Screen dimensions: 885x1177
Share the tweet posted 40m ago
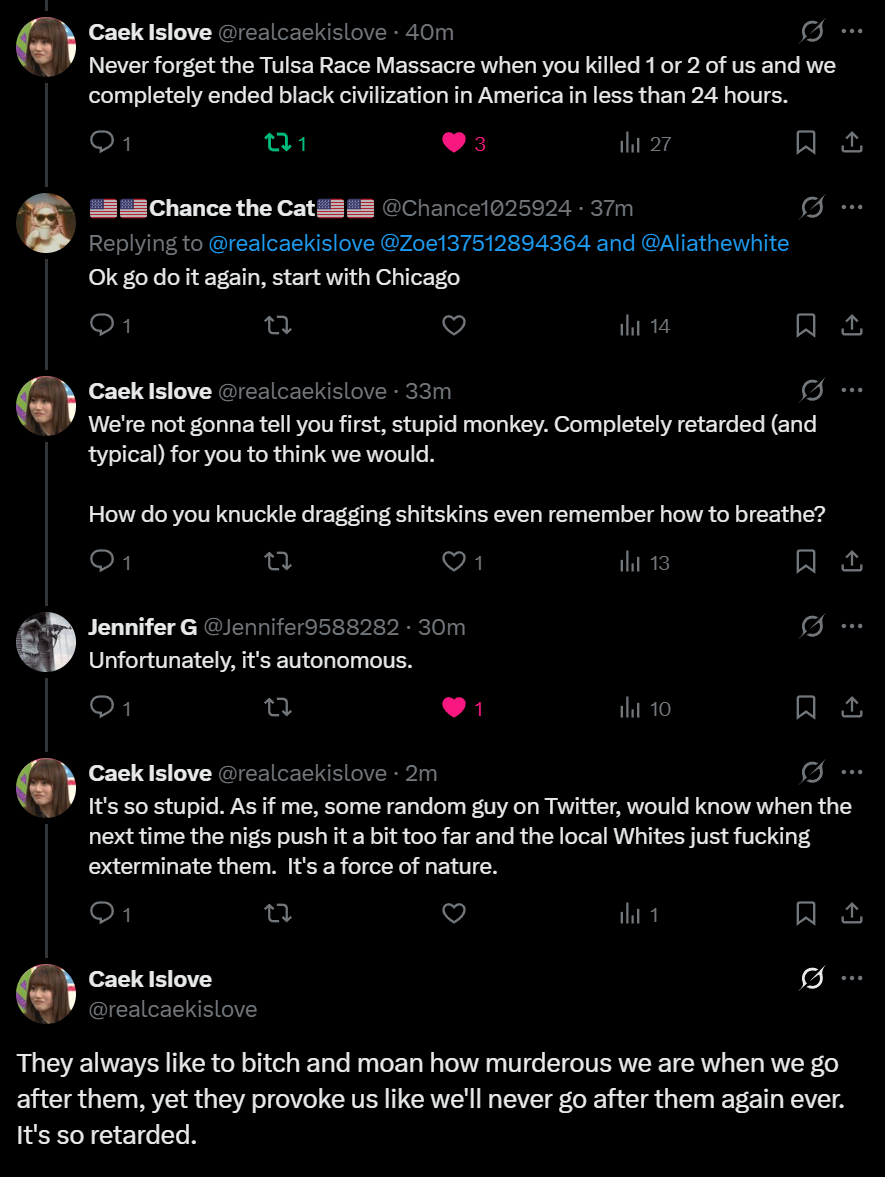851,143
